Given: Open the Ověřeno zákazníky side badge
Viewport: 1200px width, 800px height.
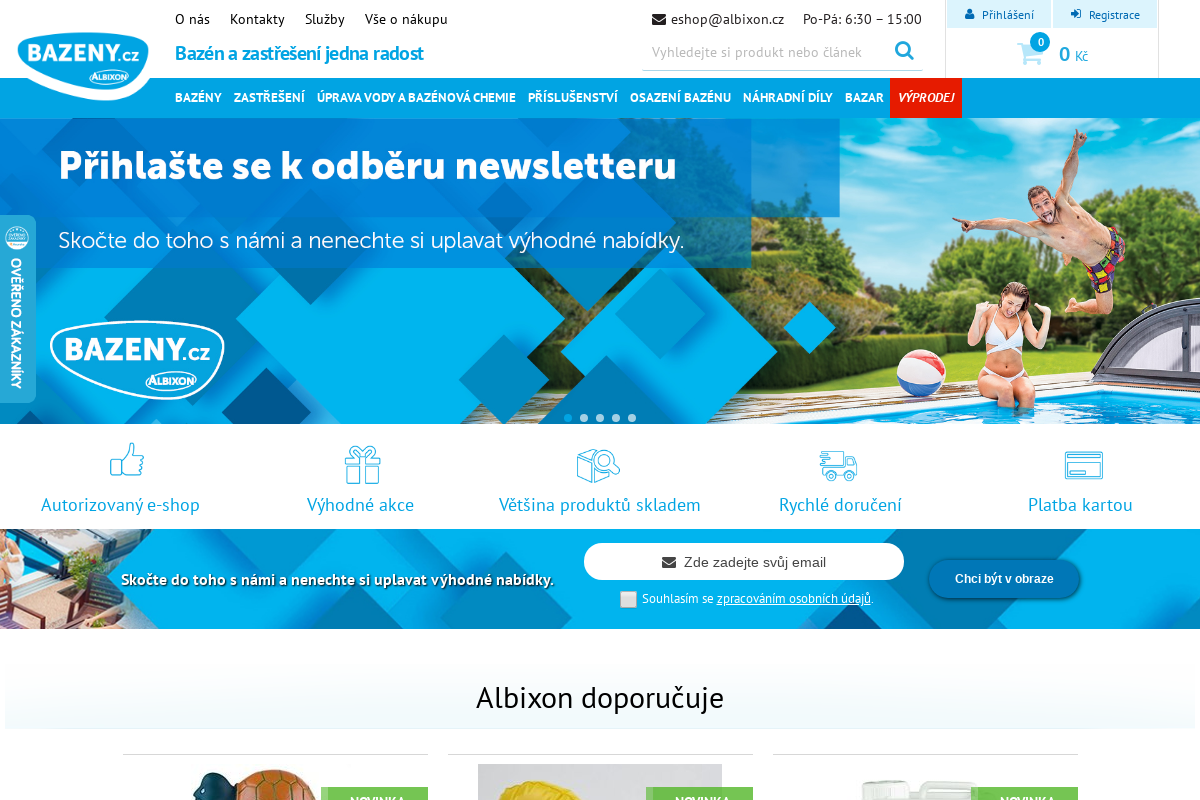Looking at the screenshot, I should [17, 309].
